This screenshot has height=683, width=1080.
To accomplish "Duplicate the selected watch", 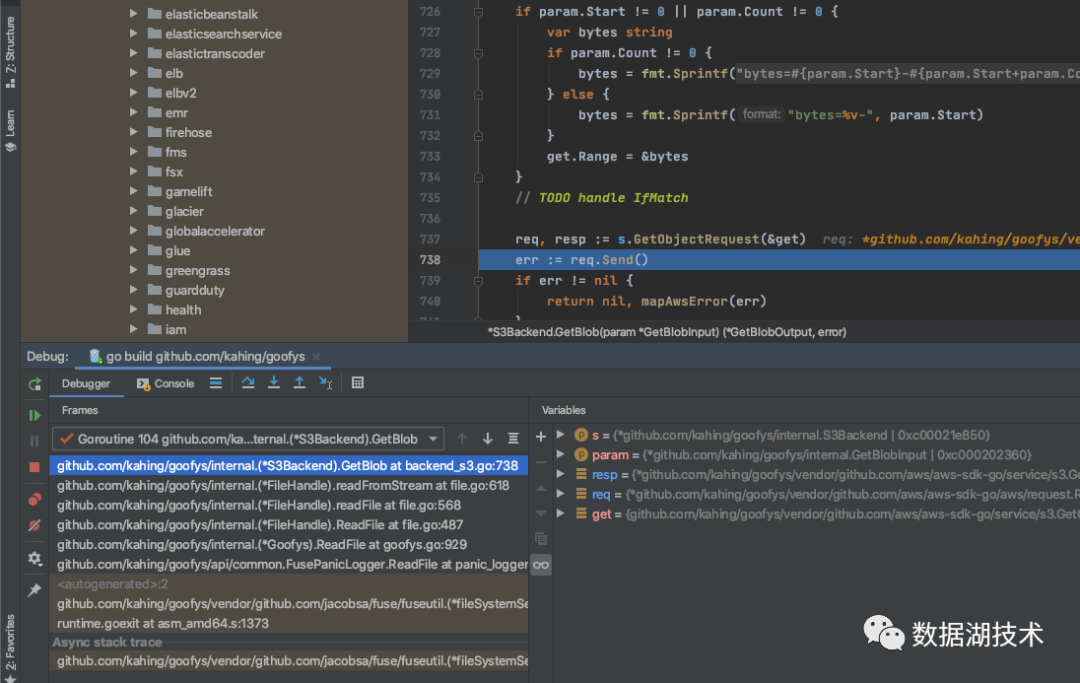I will coord(541,538).
